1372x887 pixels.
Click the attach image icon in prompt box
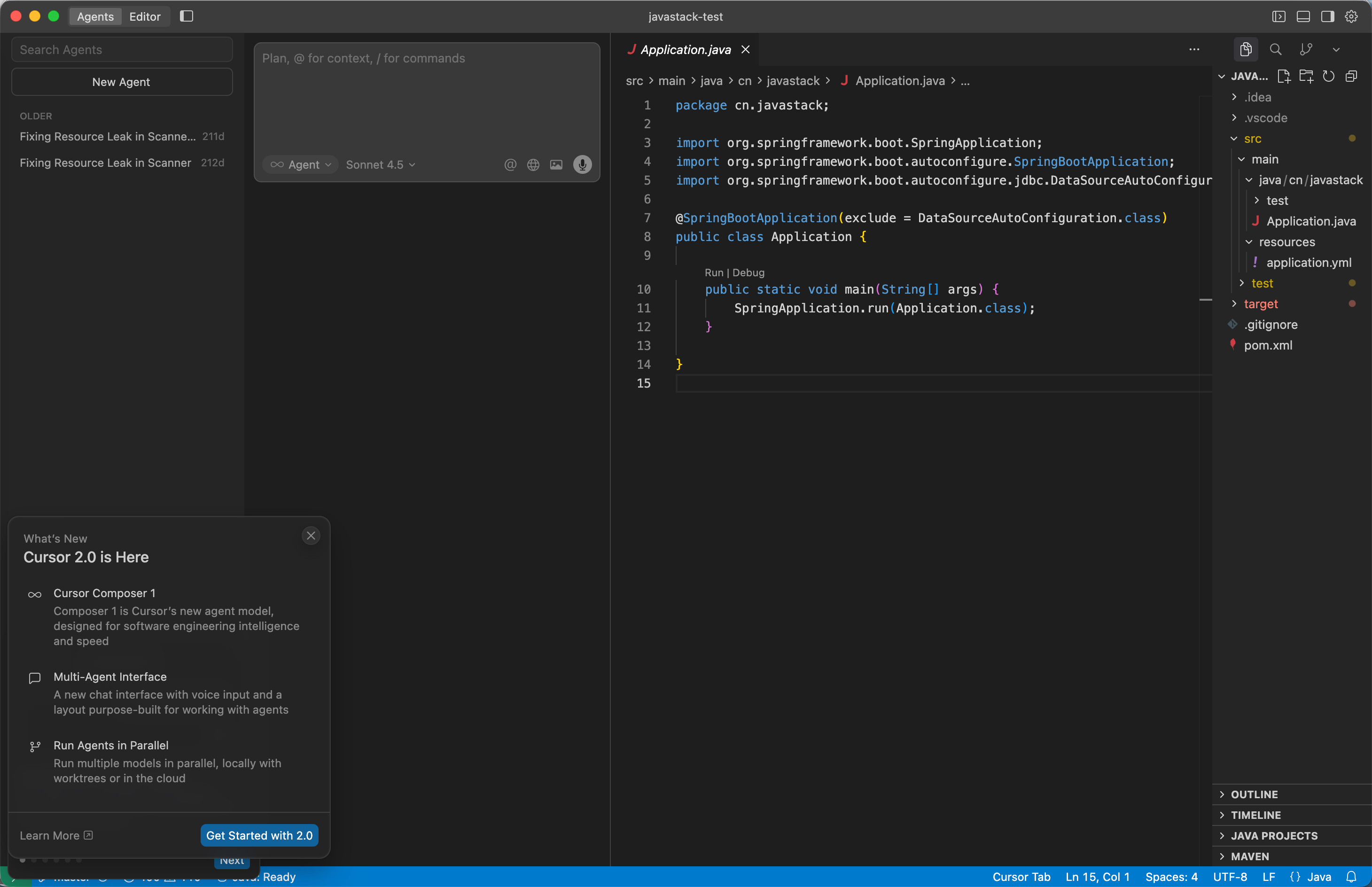pos(556,165)
